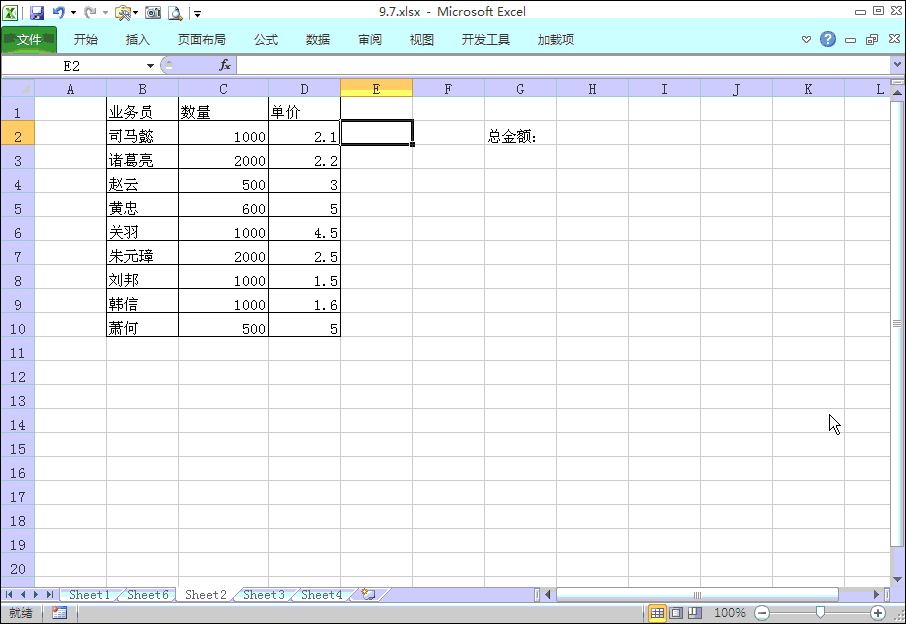The height and width of the screenshot is (624, 906).
Task: Click previous sheet tab navigation arrow
Action: point(23,594)
